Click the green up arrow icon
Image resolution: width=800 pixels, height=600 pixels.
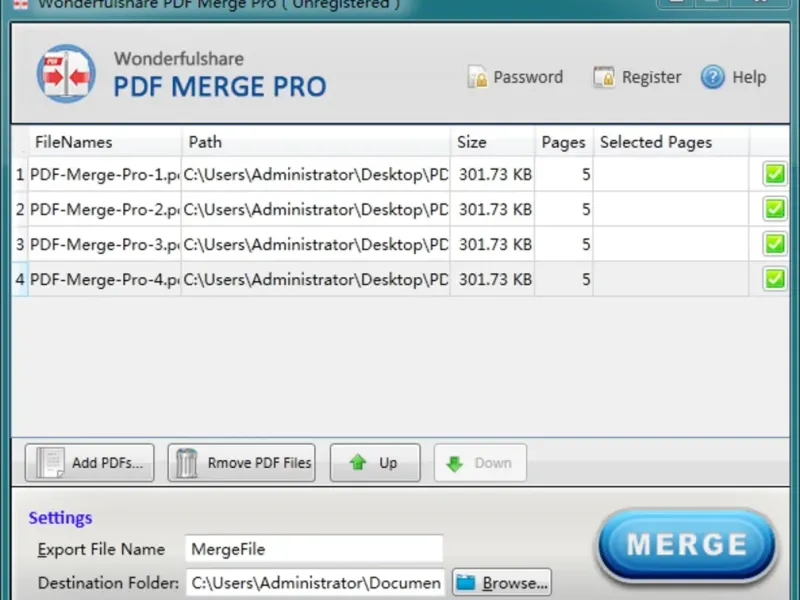[x=358, y=462]
